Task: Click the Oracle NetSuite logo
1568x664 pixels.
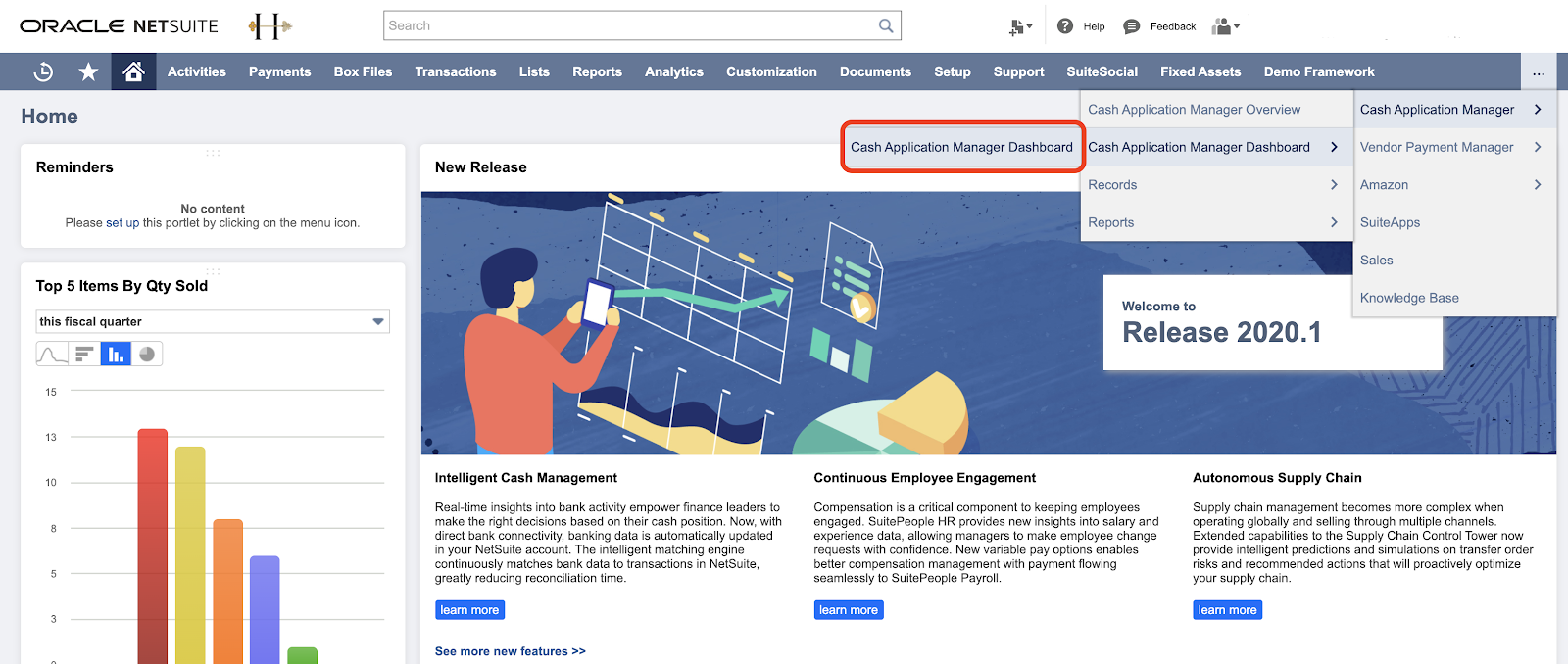Action: coord(119,26)
